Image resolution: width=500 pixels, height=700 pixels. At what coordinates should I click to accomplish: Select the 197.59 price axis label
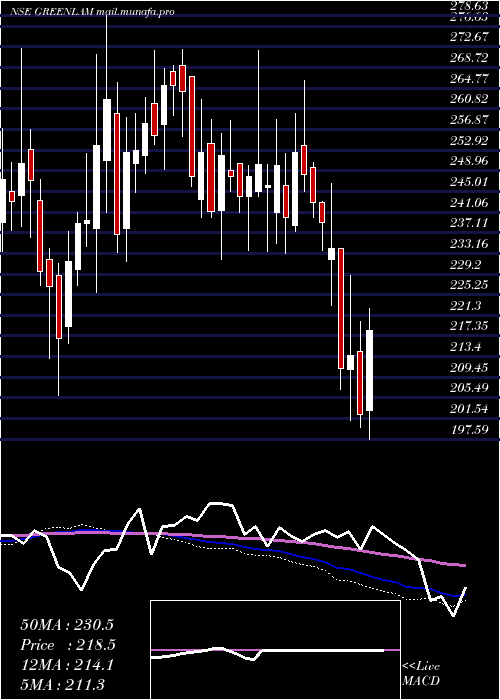[470, 429]
